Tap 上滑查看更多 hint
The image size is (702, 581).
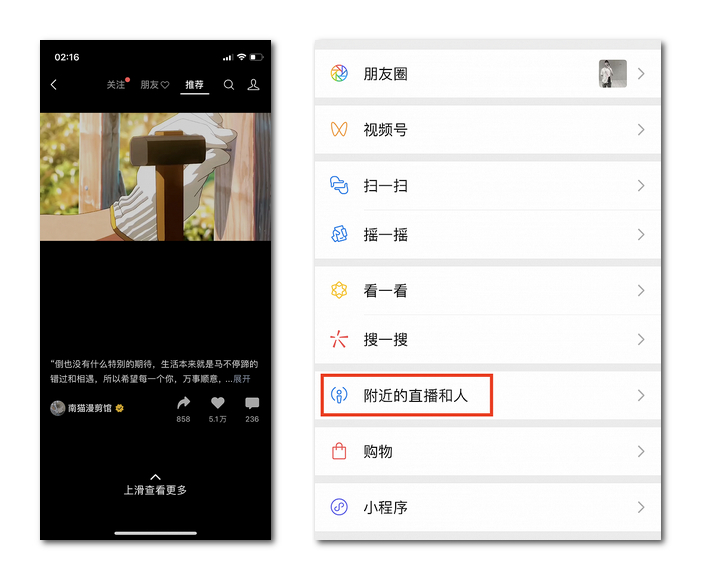point(155,490)
